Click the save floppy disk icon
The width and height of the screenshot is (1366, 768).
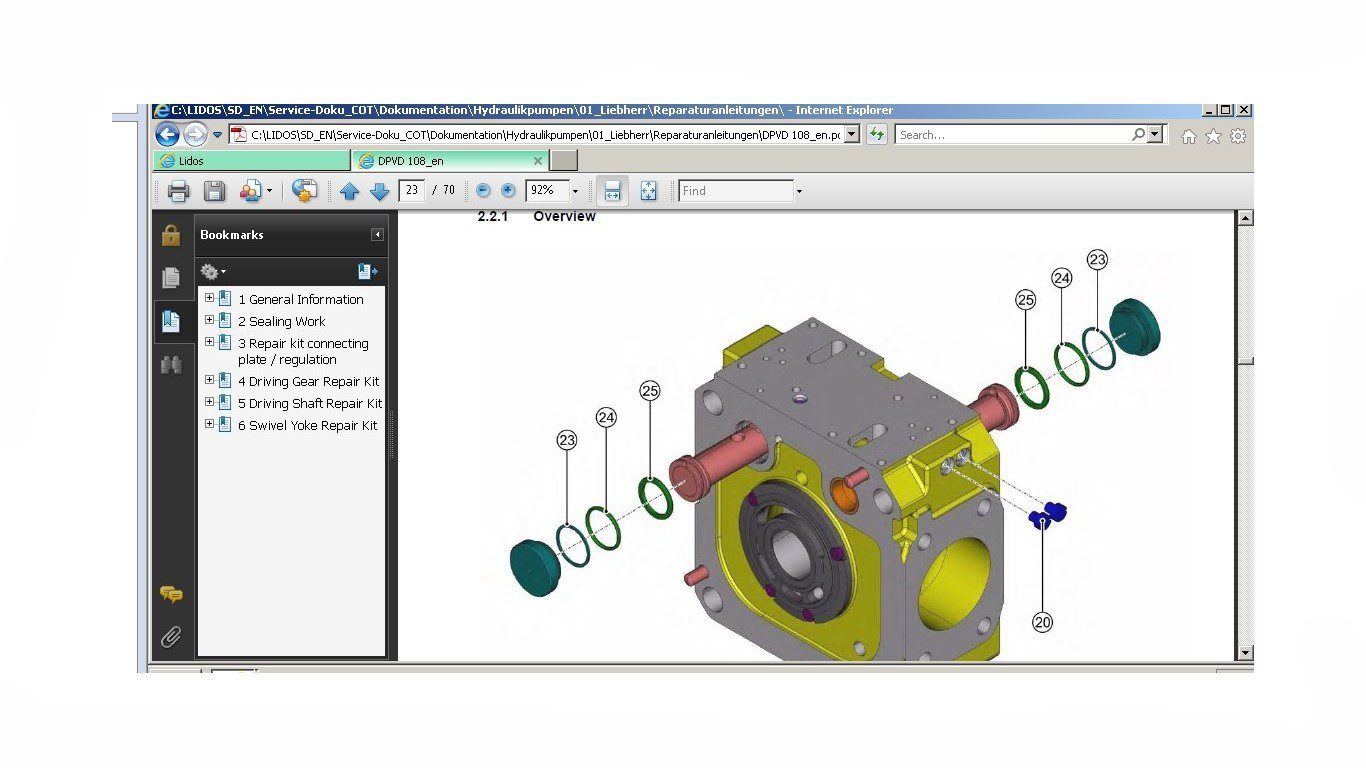[214, 191]
